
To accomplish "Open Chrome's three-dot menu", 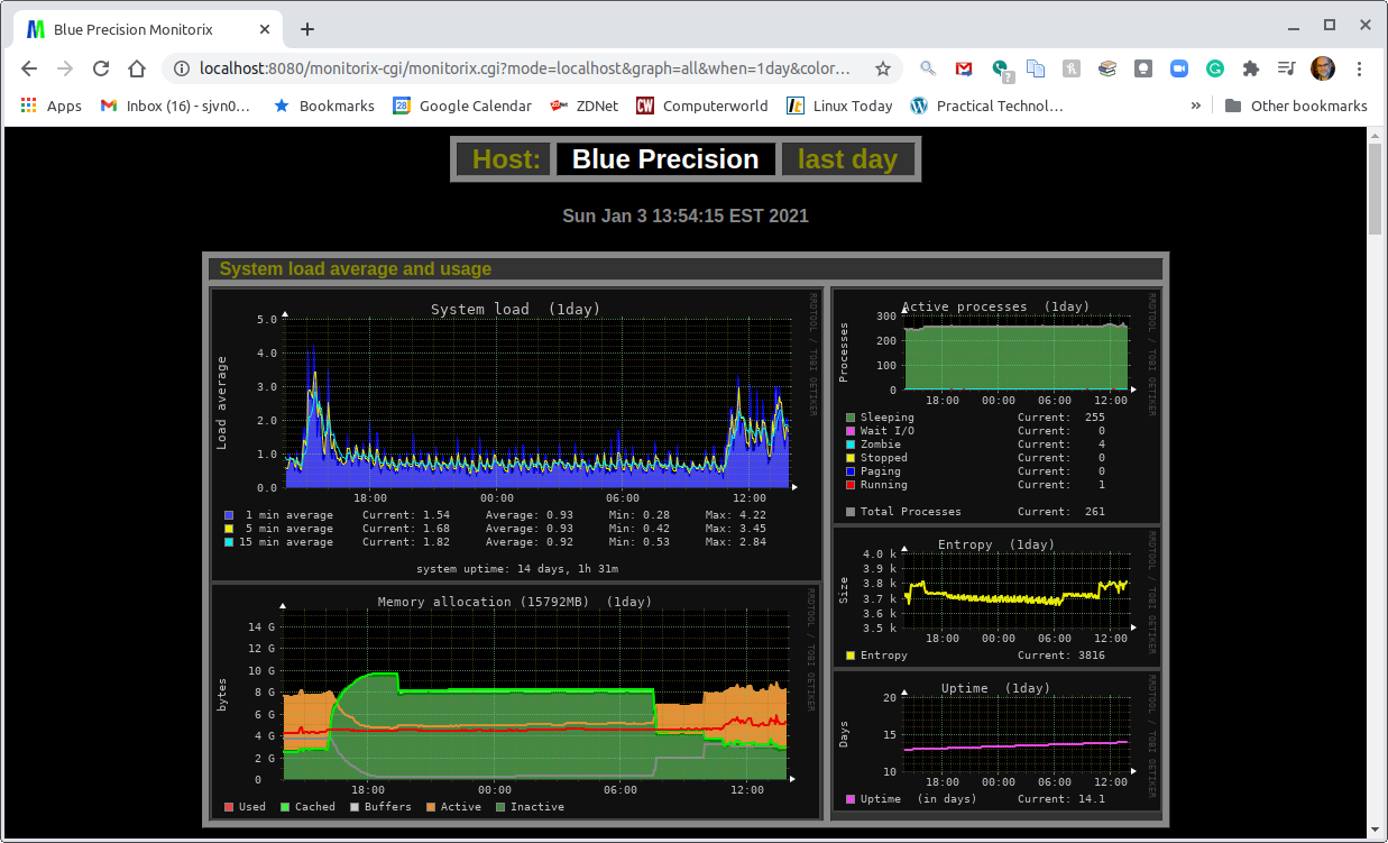I will (1359, 69).
